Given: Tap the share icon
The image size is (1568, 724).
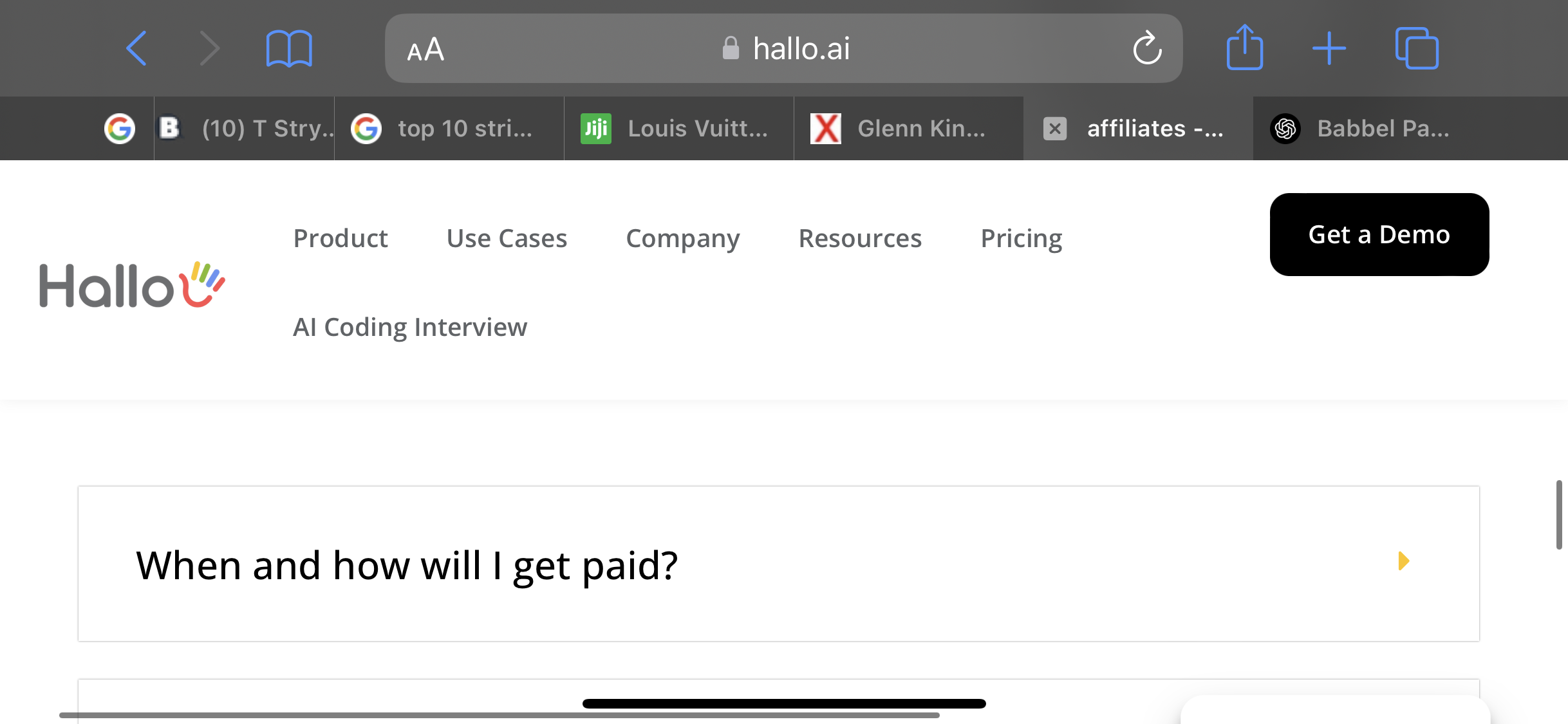Looking at the screenshot, I should pyautogui.click(x=1245, y=47).
